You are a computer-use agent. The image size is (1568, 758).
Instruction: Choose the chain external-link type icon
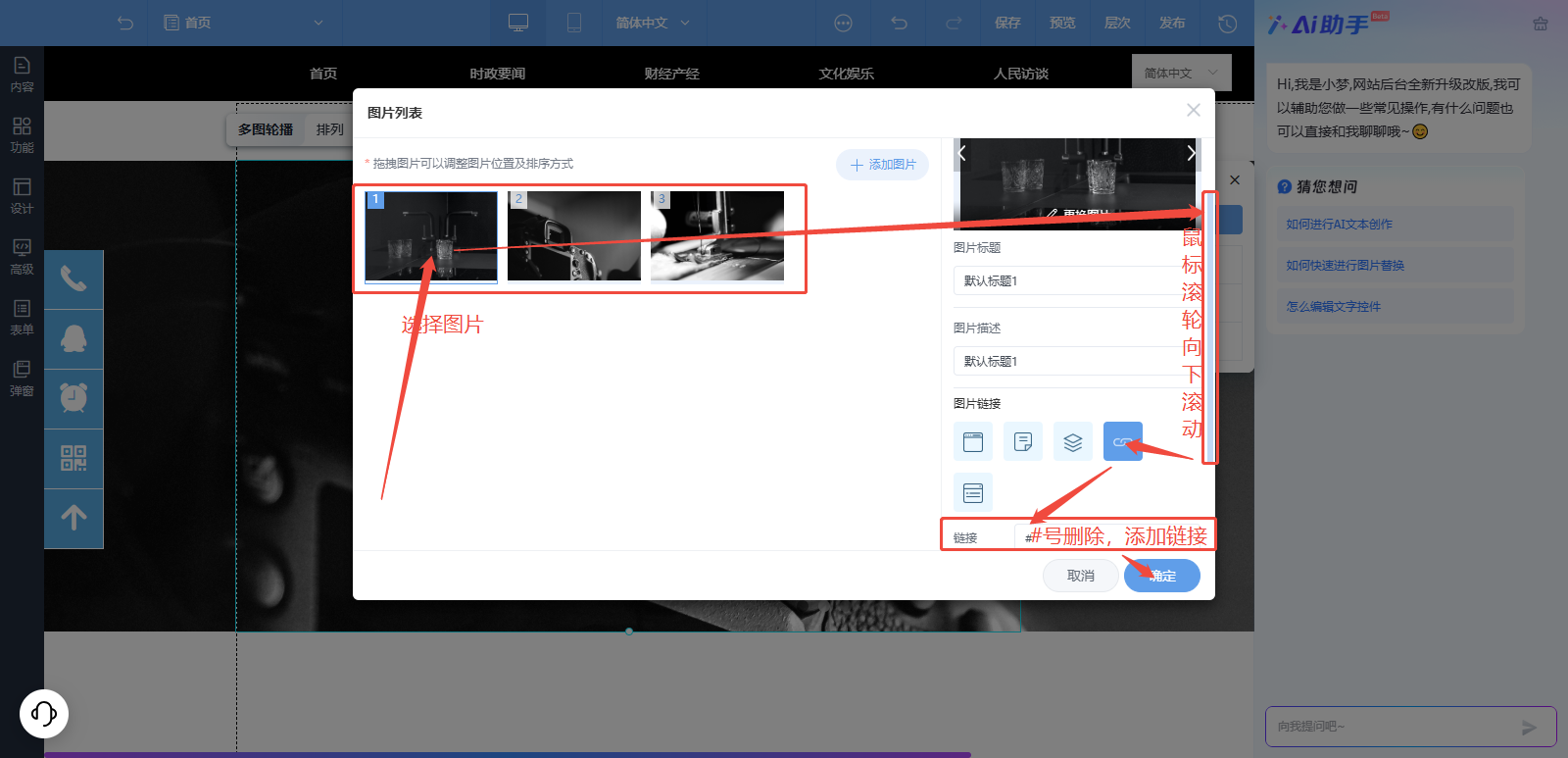pyautogui.click(x=1123, y=441)
